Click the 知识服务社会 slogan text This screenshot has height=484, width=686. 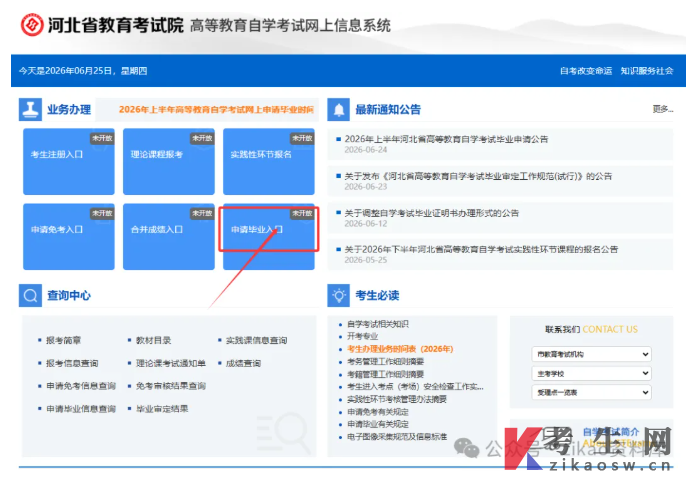point(647,71)
